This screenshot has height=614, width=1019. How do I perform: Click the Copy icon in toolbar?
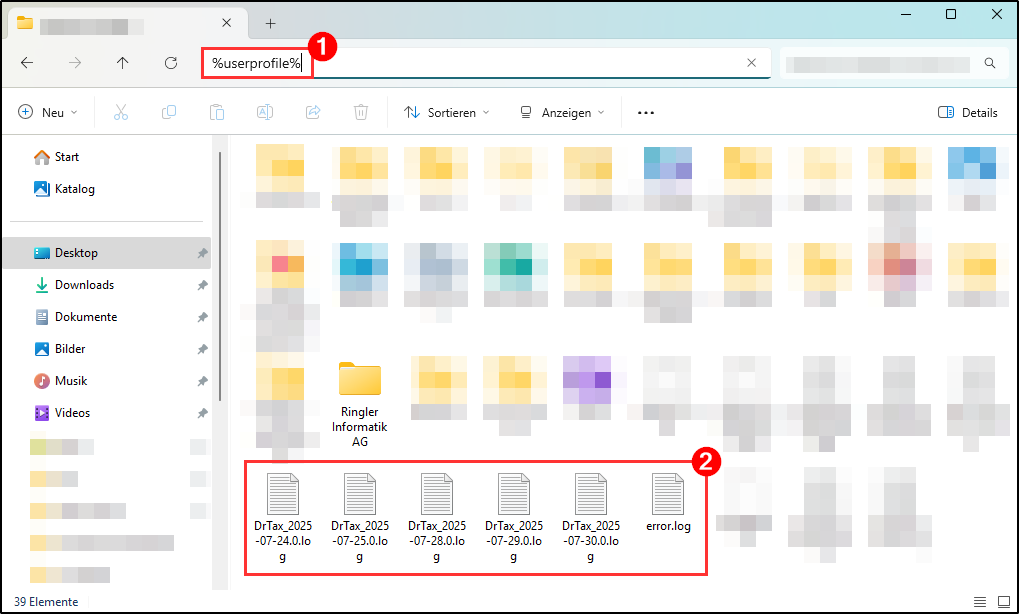169,113
